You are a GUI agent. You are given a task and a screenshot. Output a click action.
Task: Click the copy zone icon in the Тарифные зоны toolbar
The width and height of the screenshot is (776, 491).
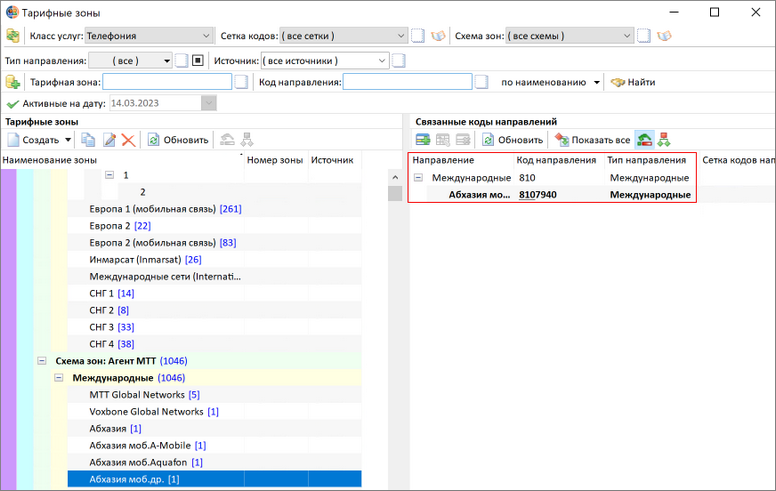88,140
